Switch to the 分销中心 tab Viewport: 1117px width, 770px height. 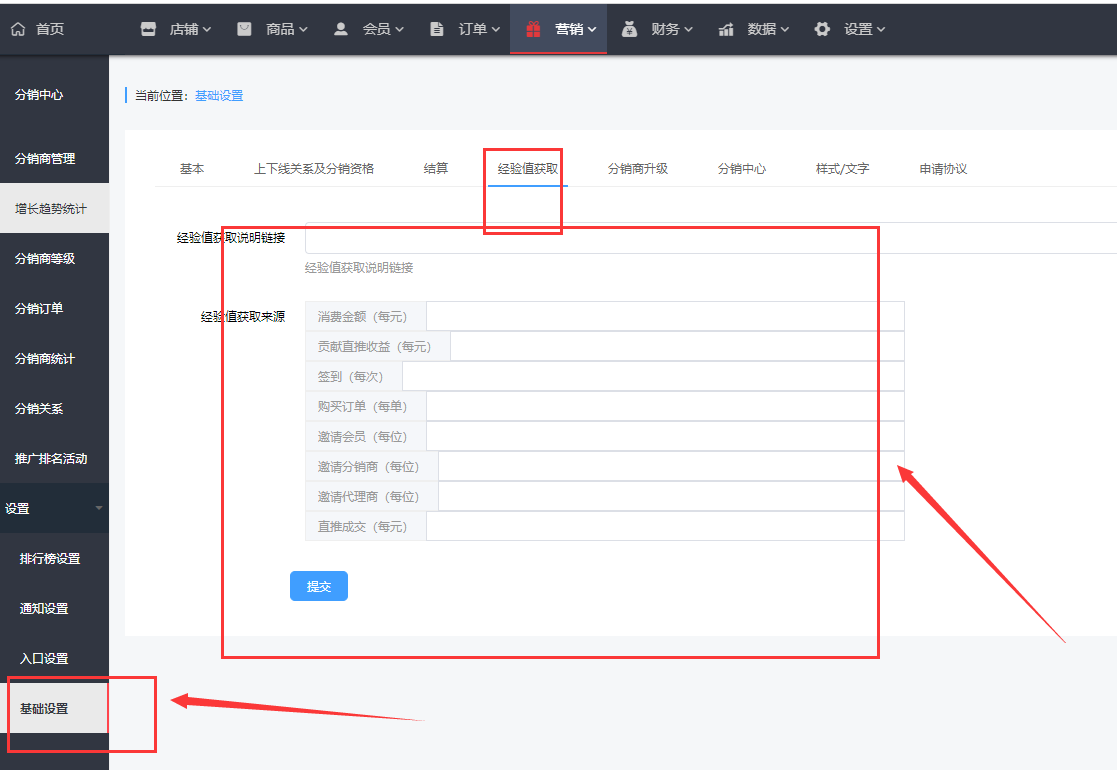coord(742,169)
